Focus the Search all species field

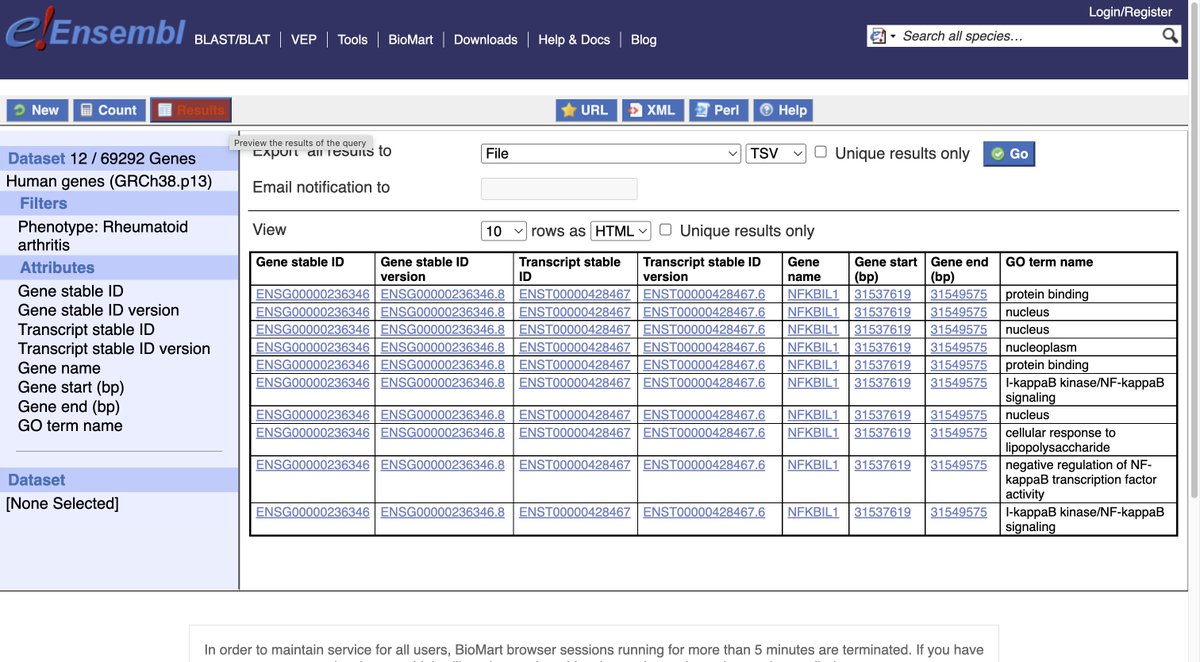pyautogui.click(x=1028, y=36)
